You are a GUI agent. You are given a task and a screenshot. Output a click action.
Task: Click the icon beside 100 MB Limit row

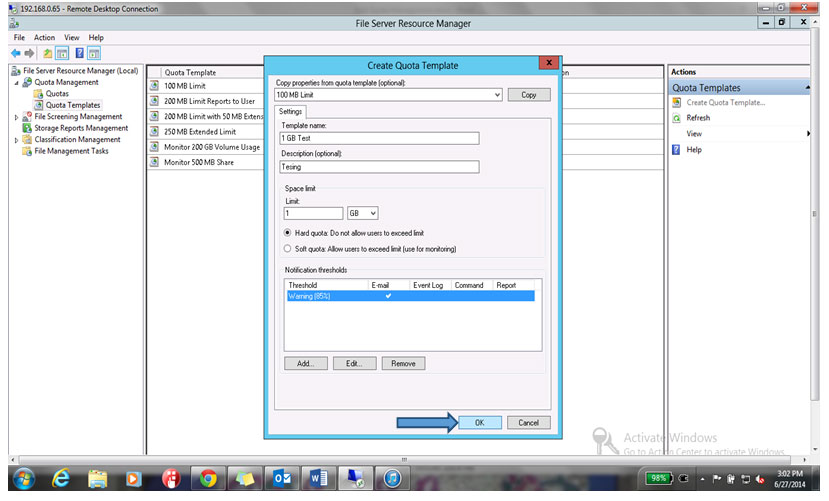154,86
